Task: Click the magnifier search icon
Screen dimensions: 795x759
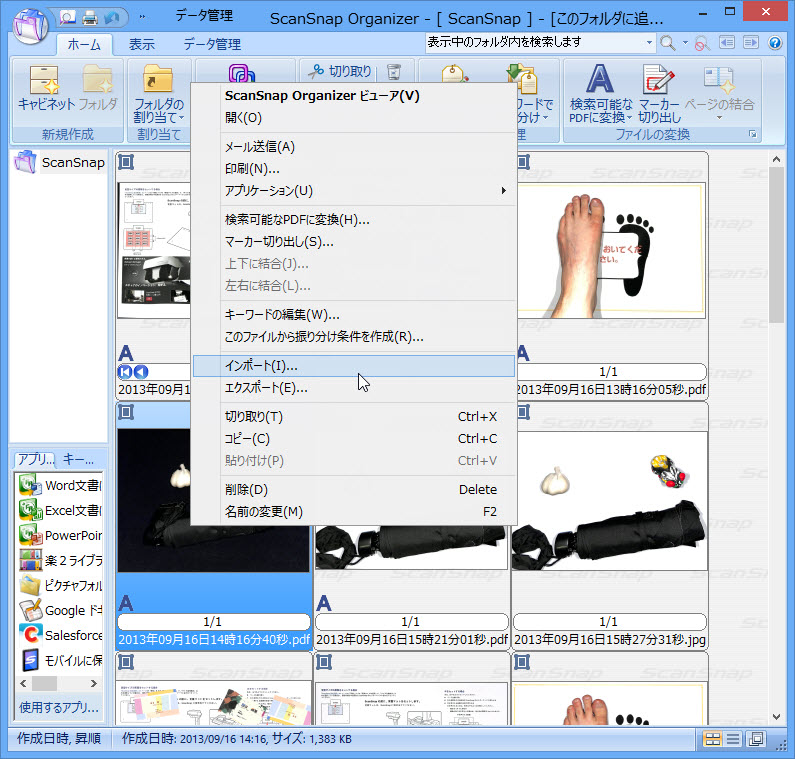Action: 667,43
